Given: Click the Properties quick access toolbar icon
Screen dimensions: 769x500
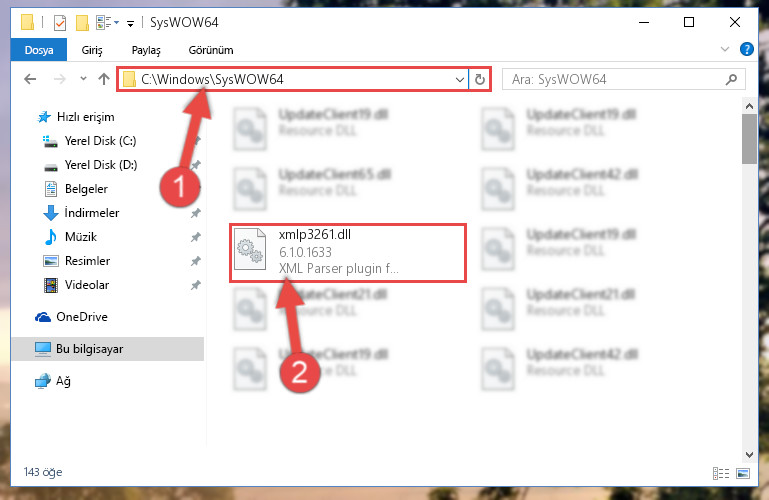Looking at the screenshot, I should click(60, 23).
